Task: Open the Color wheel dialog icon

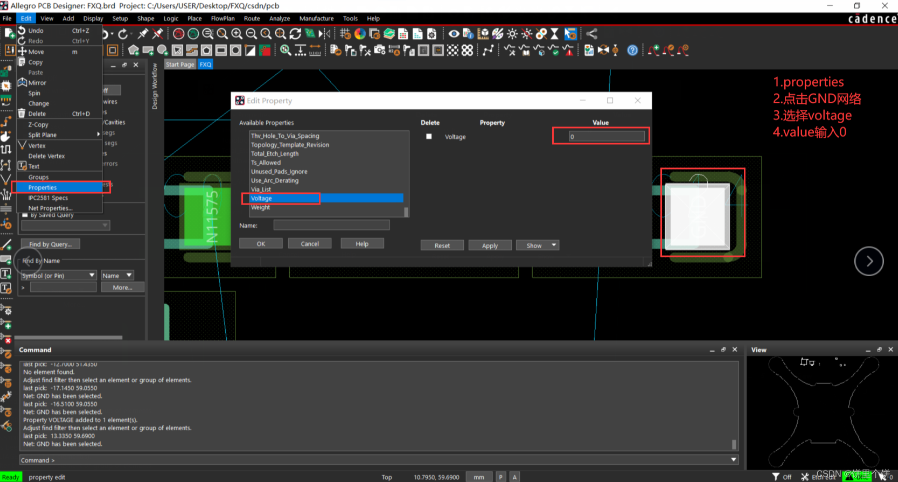Action: tap(360, 34)
